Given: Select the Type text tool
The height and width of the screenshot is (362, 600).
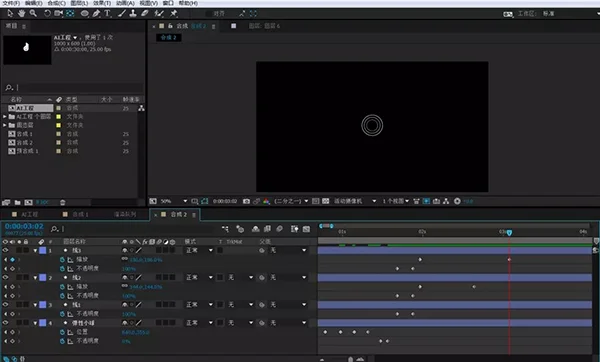Looking at the screenshot, I should pos(108,13).
